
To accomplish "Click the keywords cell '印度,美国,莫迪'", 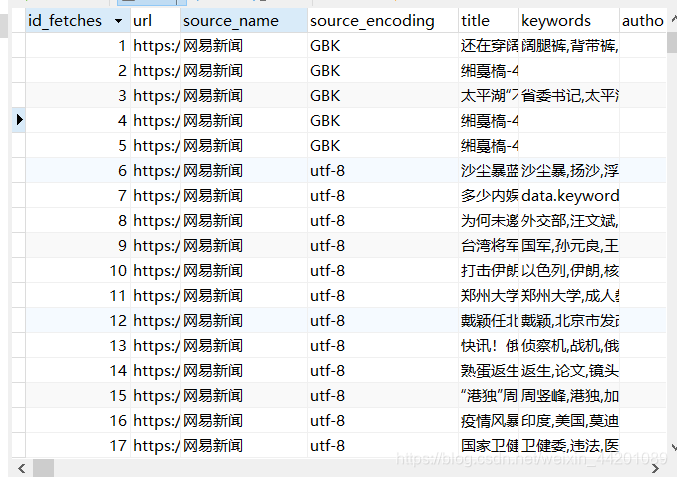I will coord(569,420).
